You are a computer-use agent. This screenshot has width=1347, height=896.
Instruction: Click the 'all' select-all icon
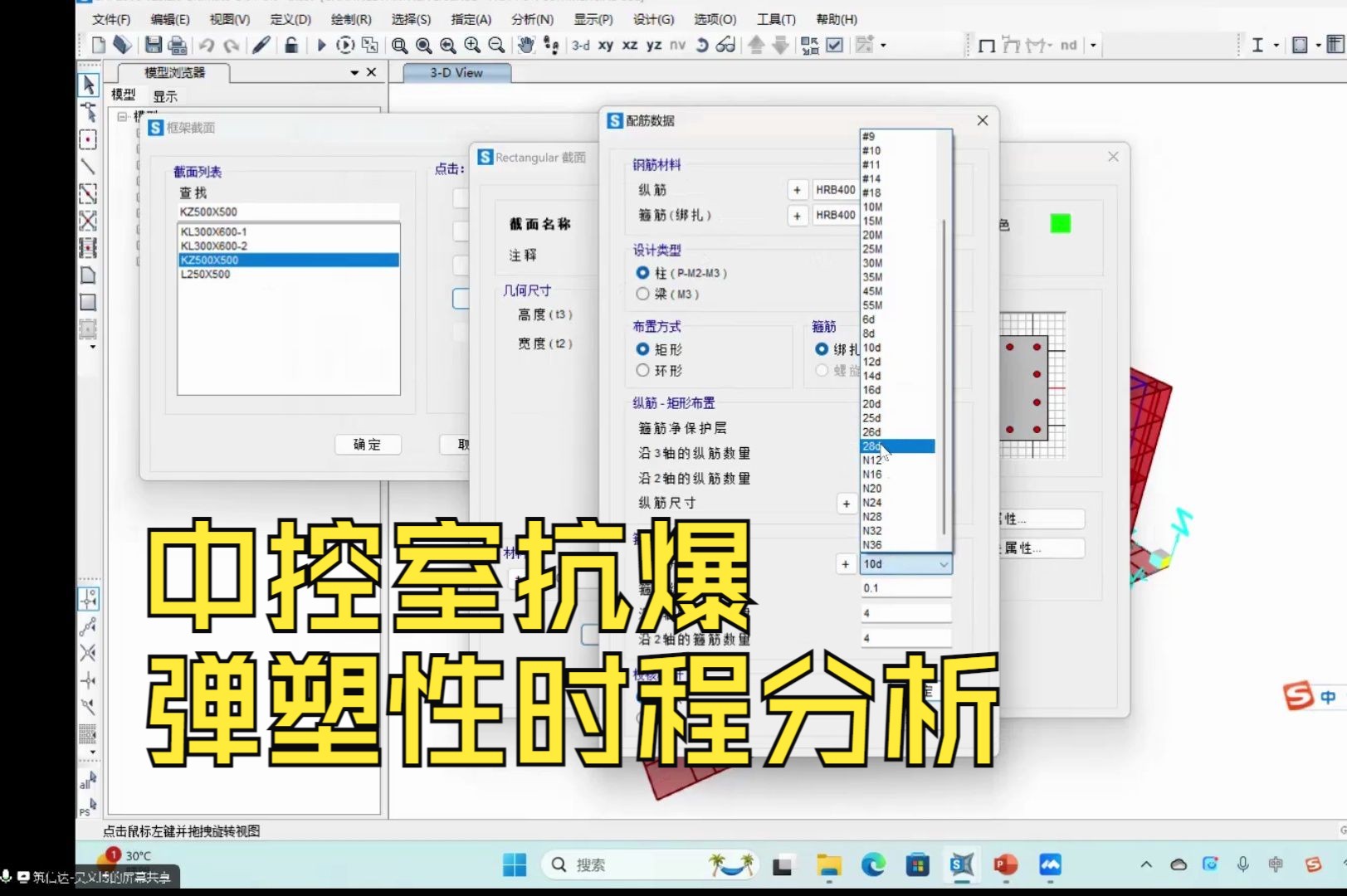(88, 780)
